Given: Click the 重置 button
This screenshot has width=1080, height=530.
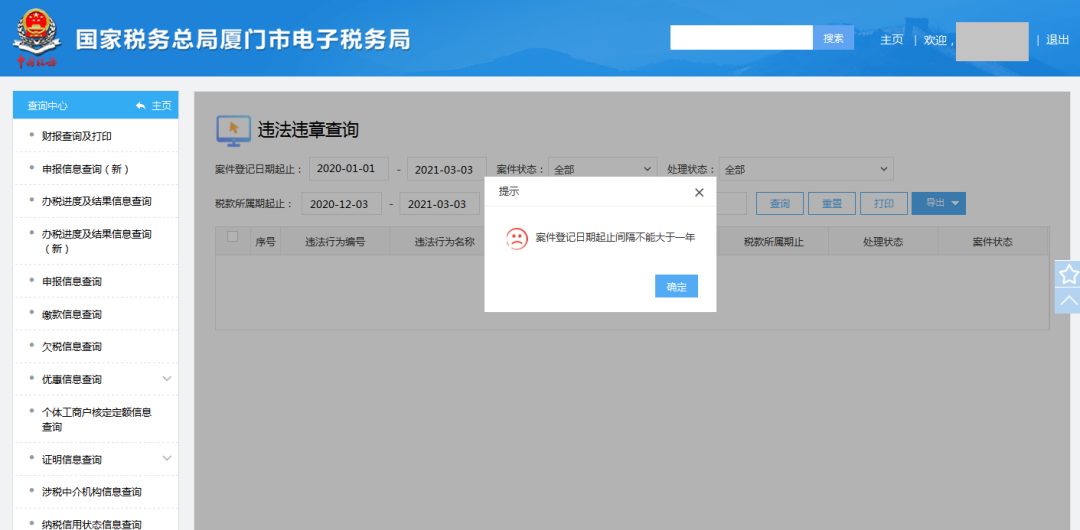Looking at the screenshot, I should click(832, 204).
